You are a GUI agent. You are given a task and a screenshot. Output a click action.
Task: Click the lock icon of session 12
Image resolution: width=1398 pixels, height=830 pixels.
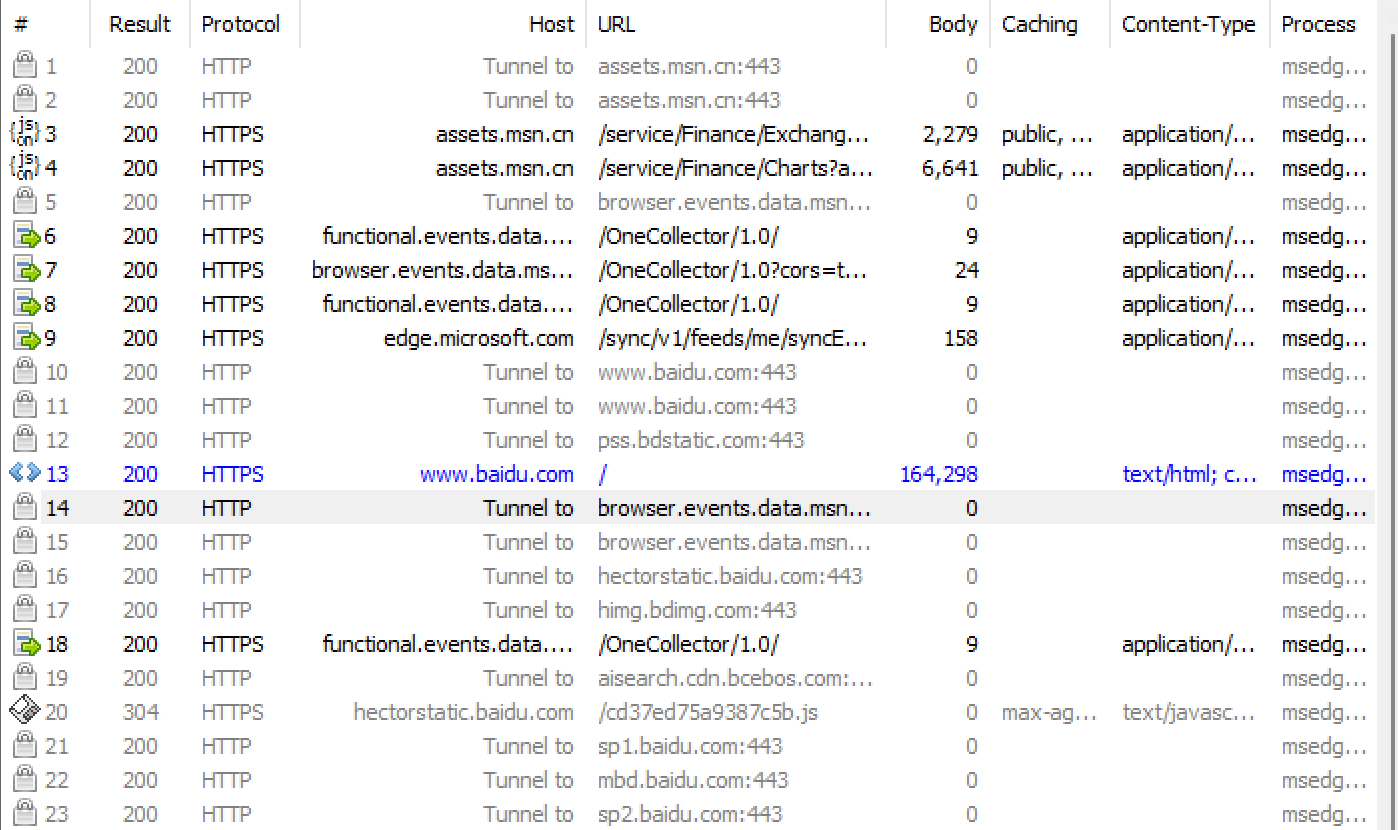[x=23, y=441]
